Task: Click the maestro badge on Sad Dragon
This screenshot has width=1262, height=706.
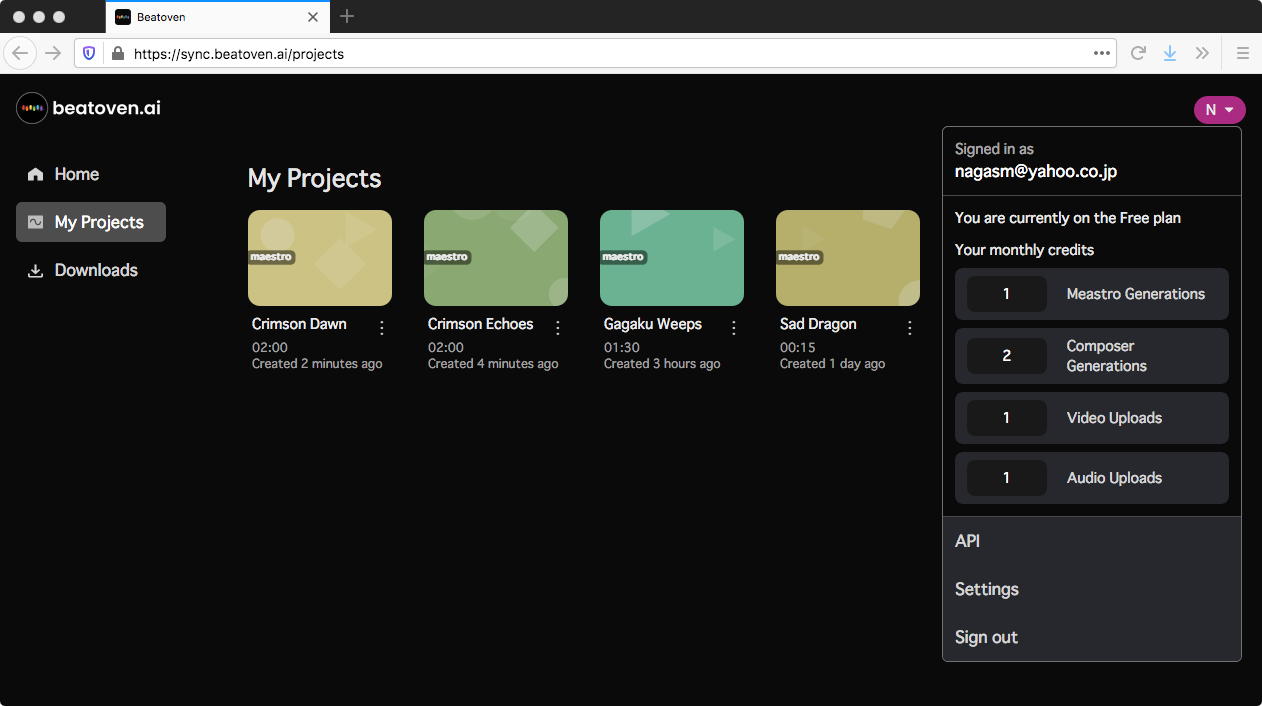Action: [x=799, y=257]
